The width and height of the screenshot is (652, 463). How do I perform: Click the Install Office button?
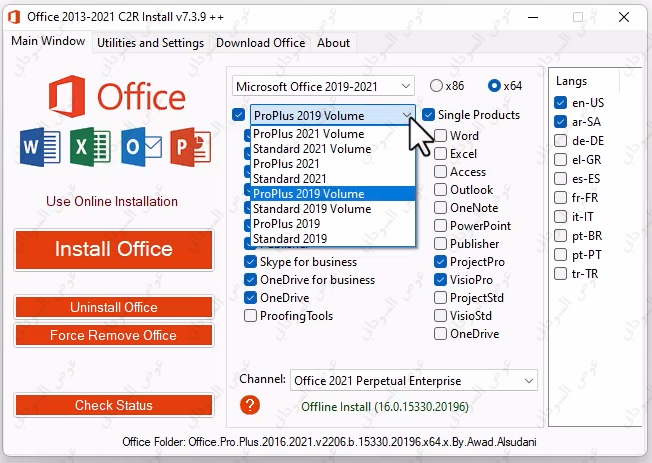[114, 250]
